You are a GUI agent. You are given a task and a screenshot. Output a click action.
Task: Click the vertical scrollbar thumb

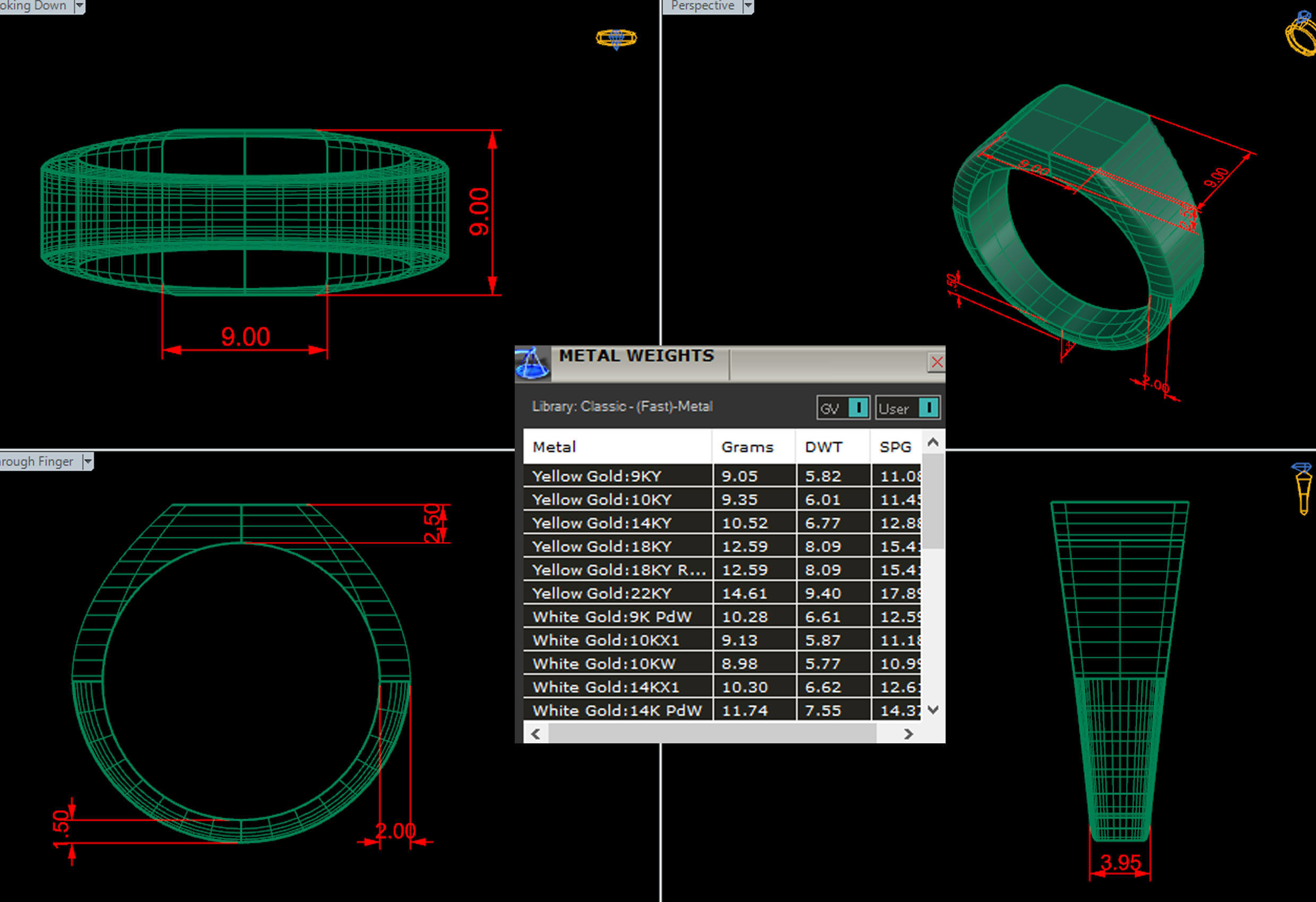[933, 501]
